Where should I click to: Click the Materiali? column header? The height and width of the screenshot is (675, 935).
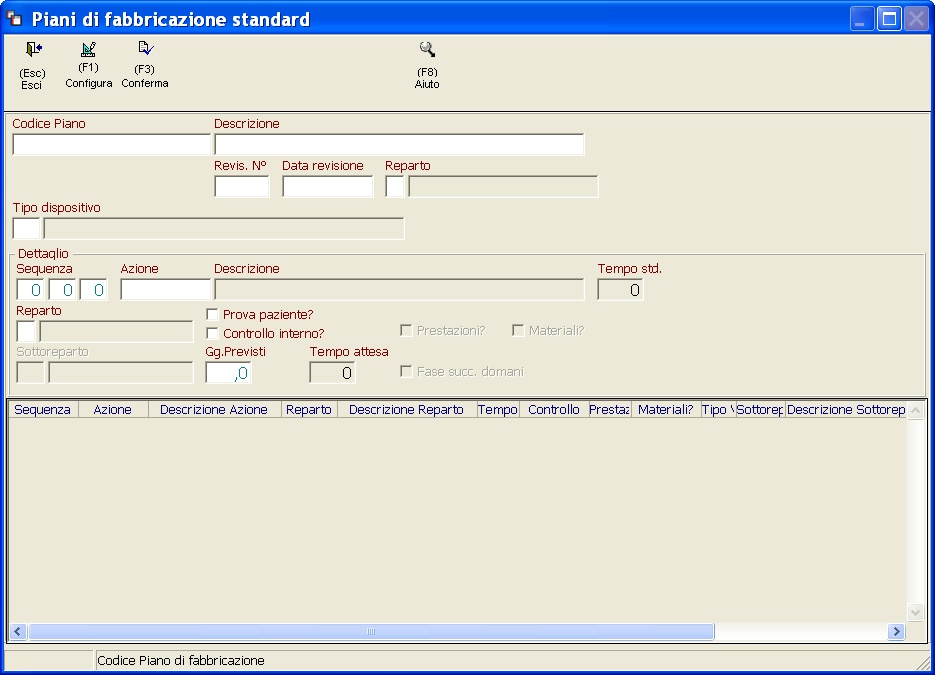click(666, 410)
